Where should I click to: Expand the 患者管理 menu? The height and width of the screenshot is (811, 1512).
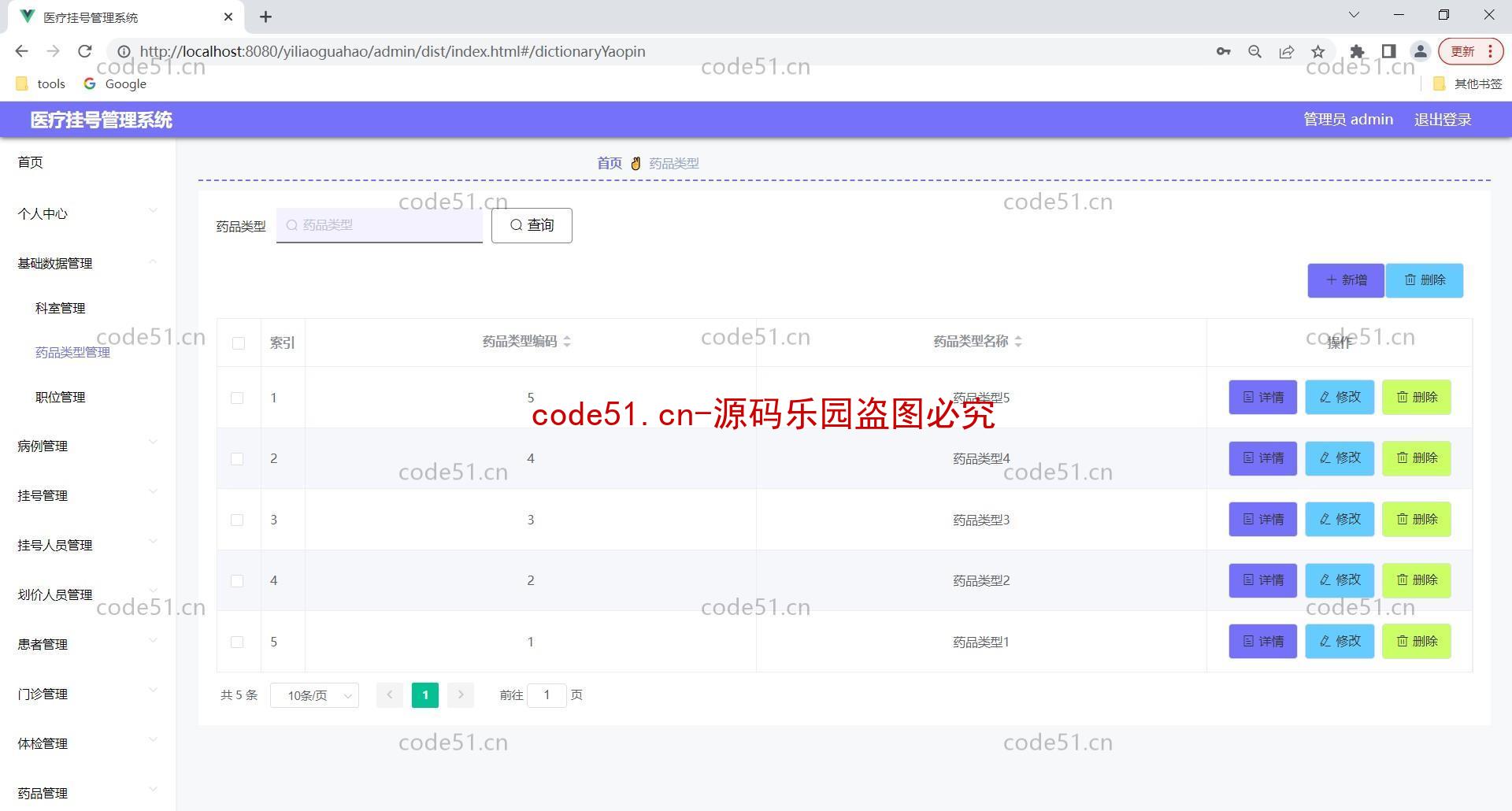pyautogui.click(x=87, y=644)
